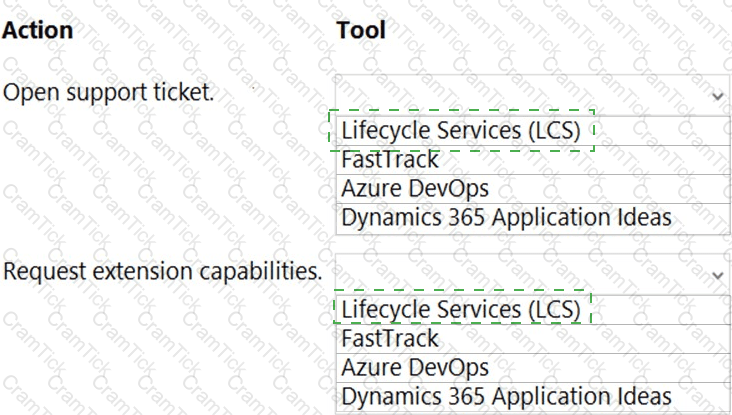Click the Tool column header
Screen dimensions: 732x415
361,31
